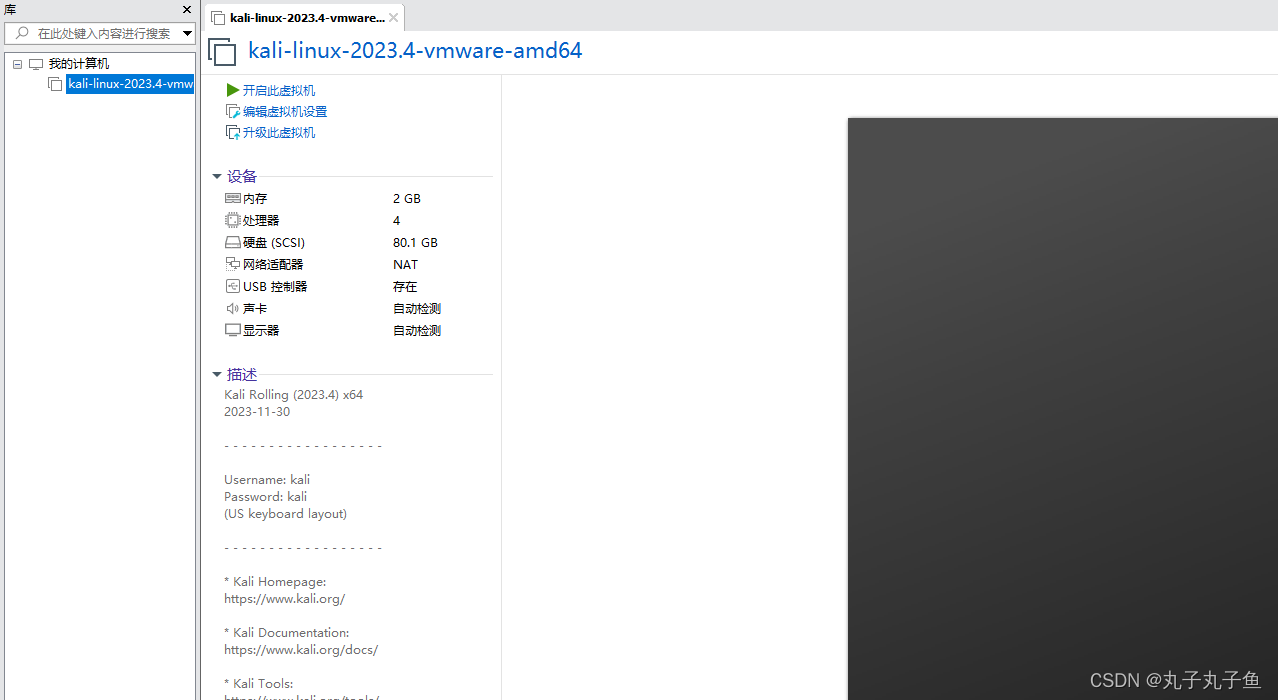Screen dimensions: 1278x700
Task: Close the library panel with the X
Action: point(187,10)
